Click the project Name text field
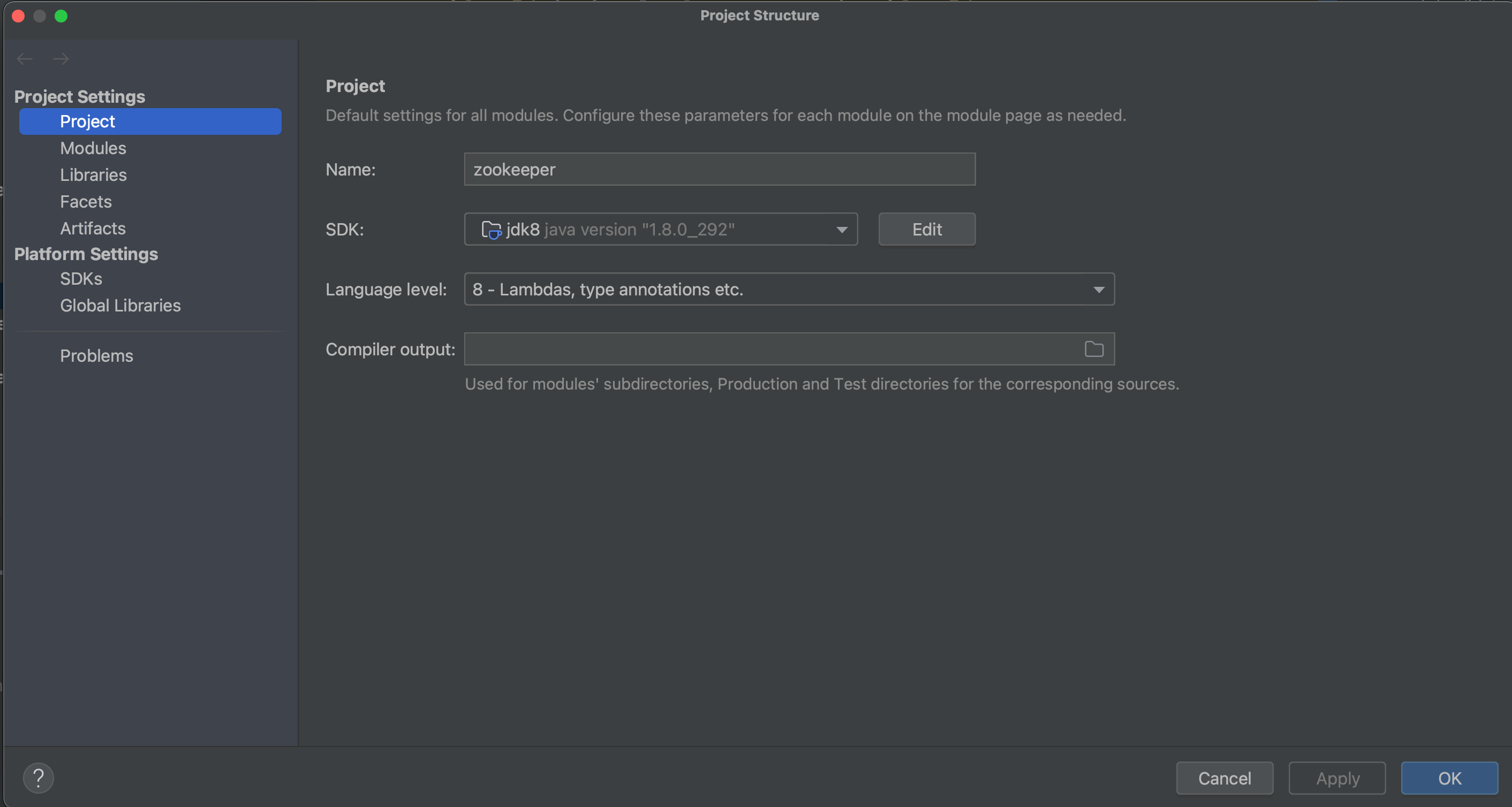The height and width of the screenshot is (807, 1512). point(719,170)
